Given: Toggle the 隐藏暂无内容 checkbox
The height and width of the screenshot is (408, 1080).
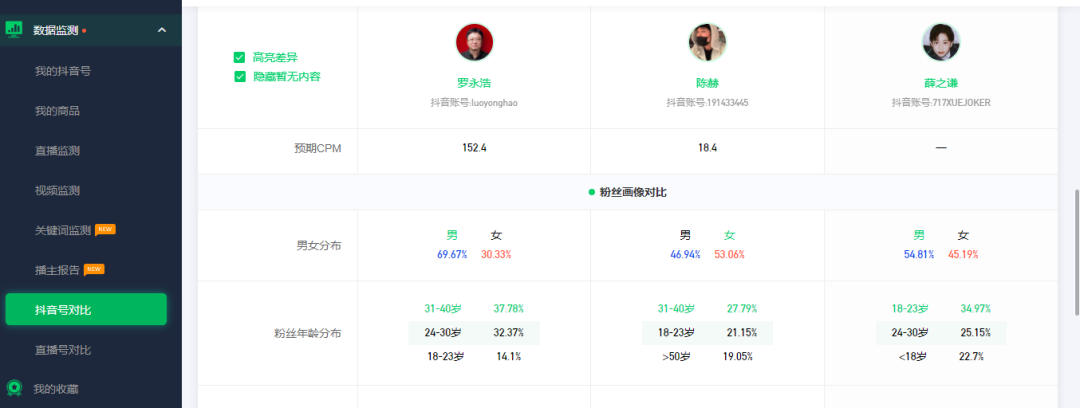Looking at the screenshot, I should (240, 76).
